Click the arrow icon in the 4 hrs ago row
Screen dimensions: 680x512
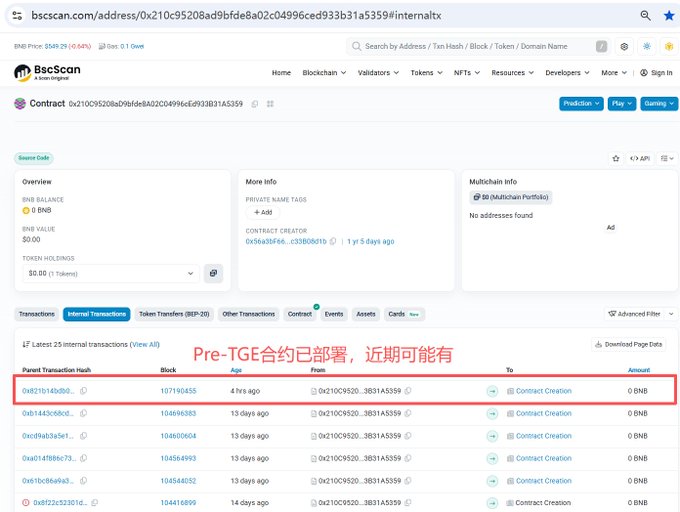(492, 391)
